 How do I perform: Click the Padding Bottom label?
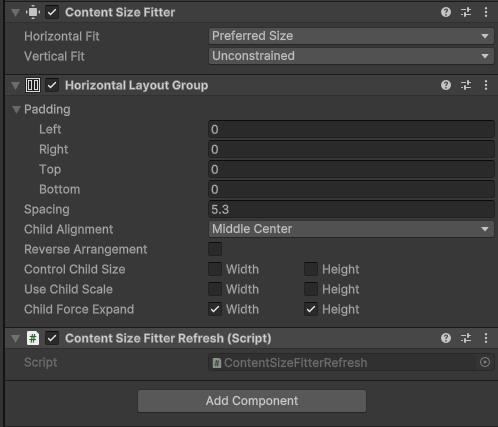pyautogui.click(x=60, y=189)
